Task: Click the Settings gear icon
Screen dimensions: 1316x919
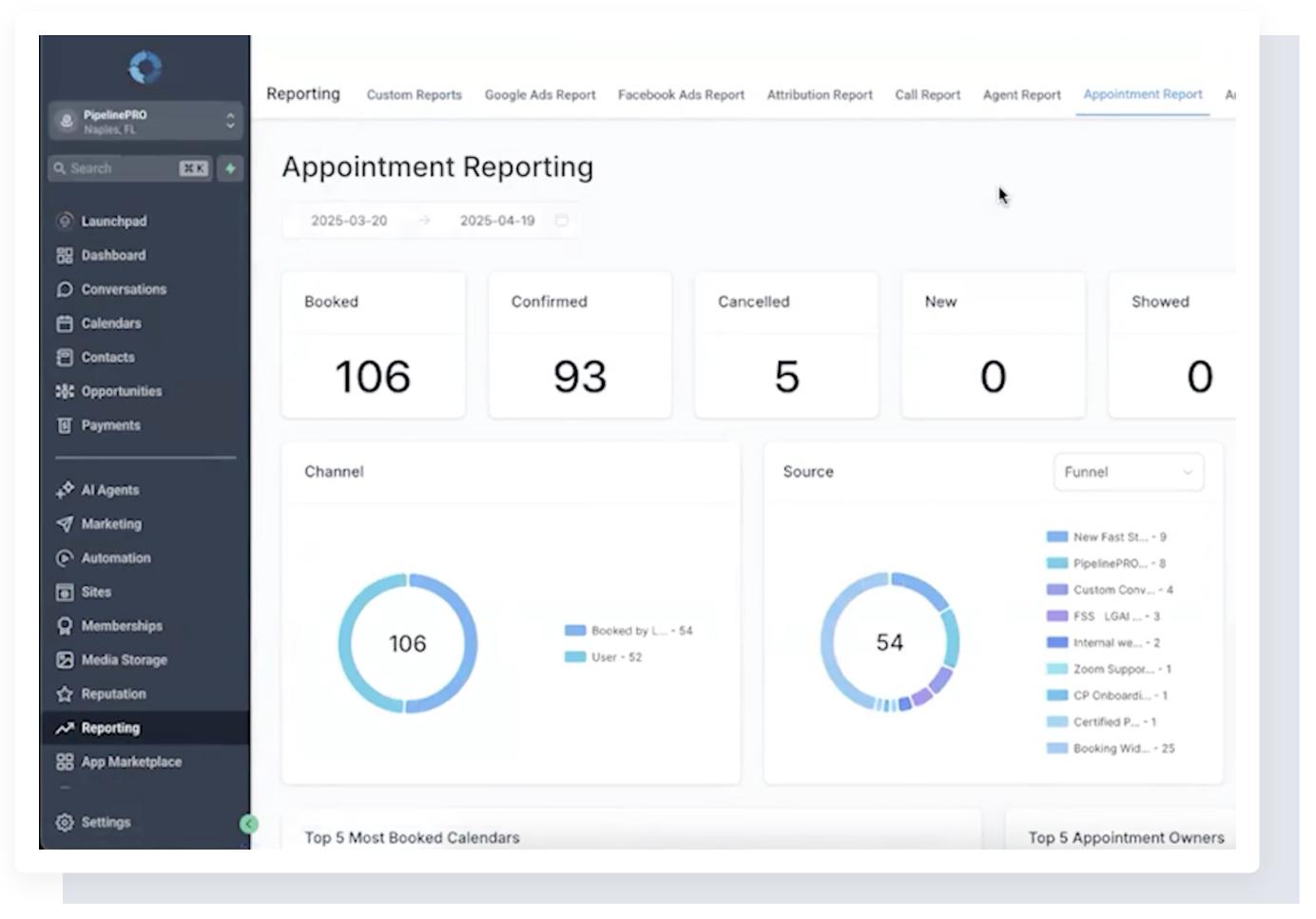Action: pos(65,822)
